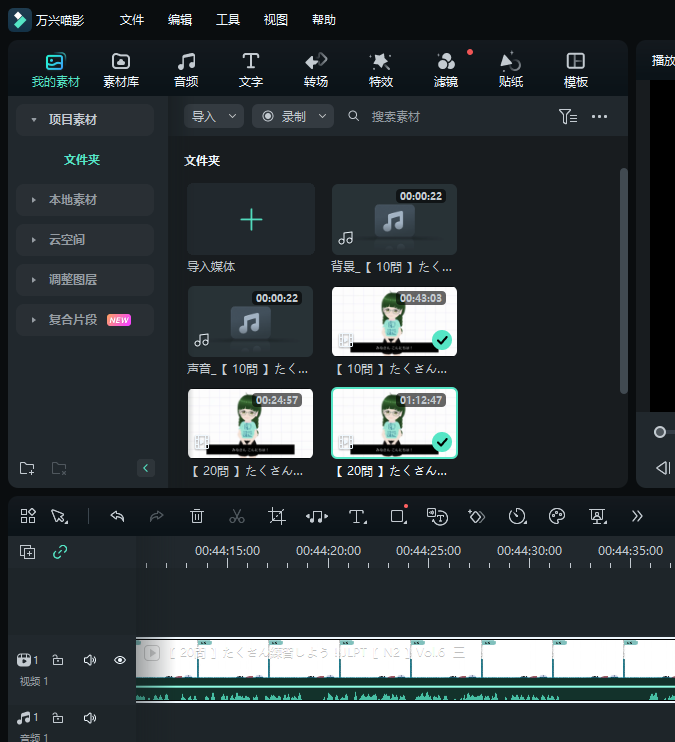Open the 录制 record dropdown
The height and width of the screenshot is (742, 675).
pos(292,117)
